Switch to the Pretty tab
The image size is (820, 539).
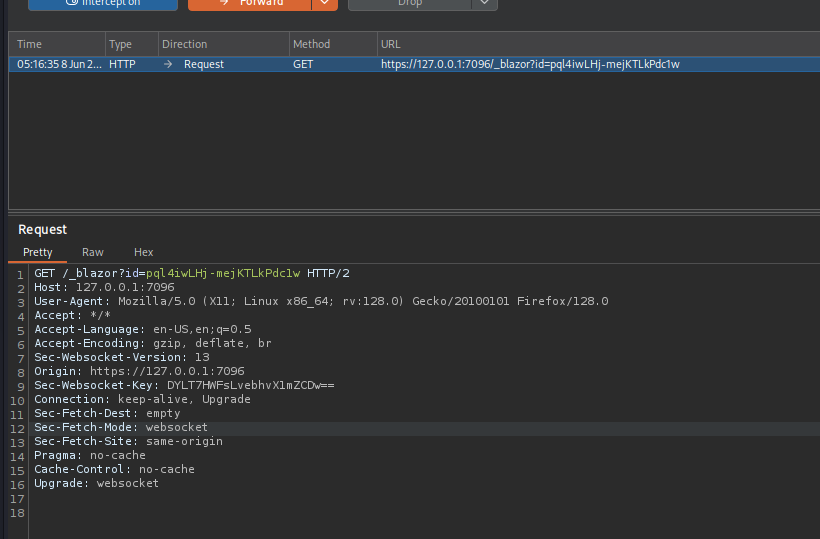[x=38, y=253]
